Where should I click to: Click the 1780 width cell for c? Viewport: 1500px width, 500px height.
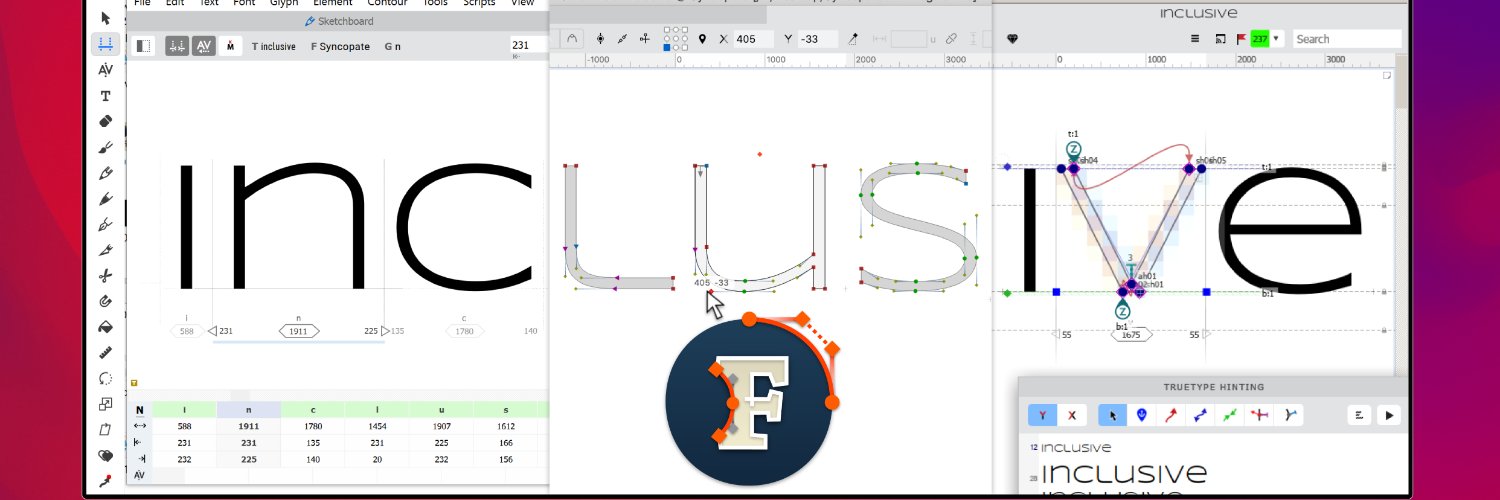point(313,426)
